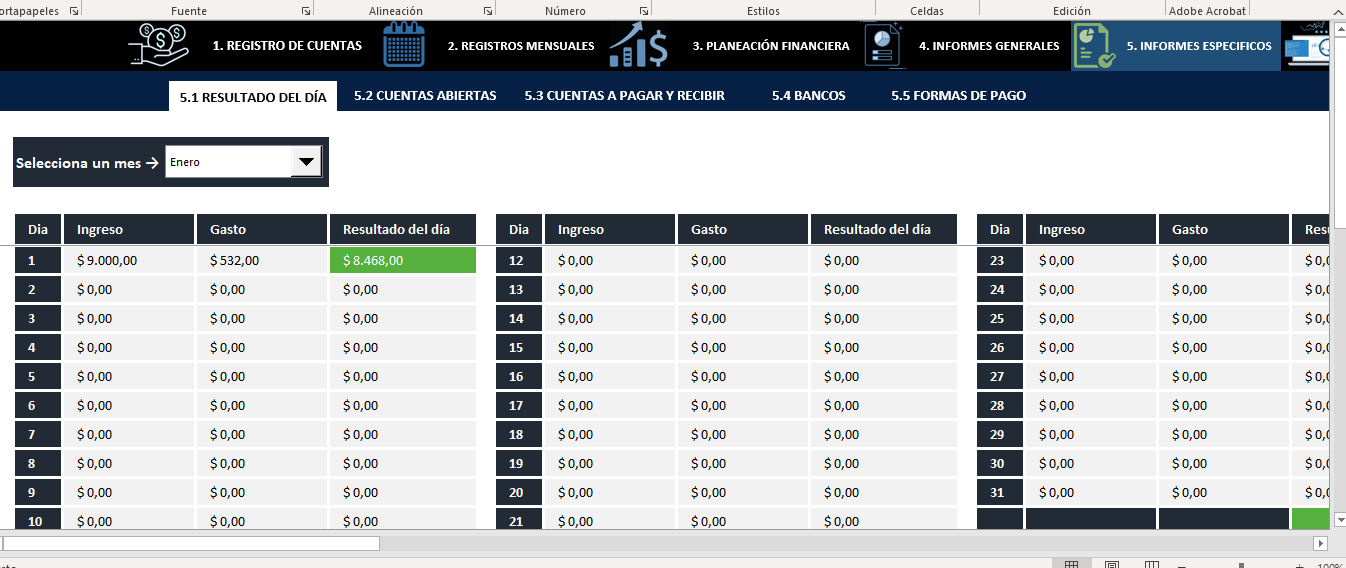Select the day 31 number cell
The width and height of the screenshot is (1346, 568).
[x=1000, y=492]
